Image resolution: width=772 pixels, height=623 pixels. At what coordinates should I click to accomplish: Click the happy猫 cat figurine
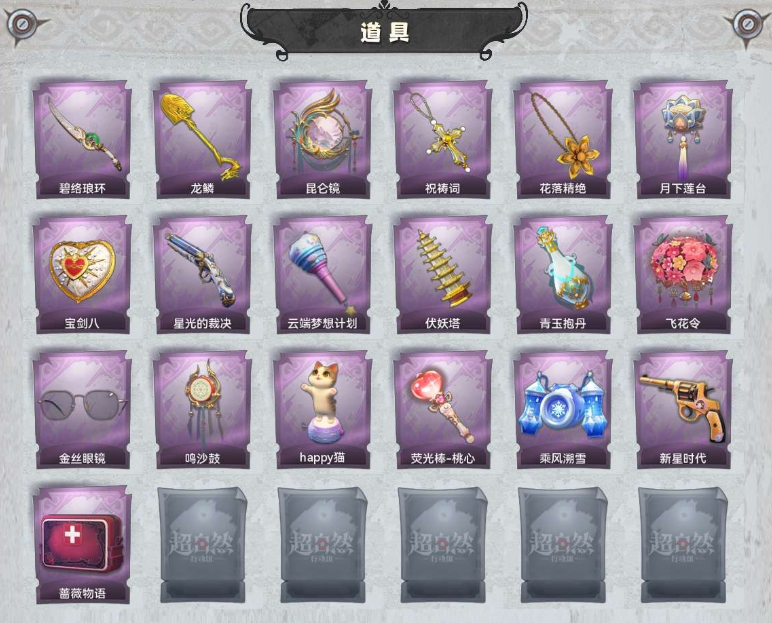point(322,410)
